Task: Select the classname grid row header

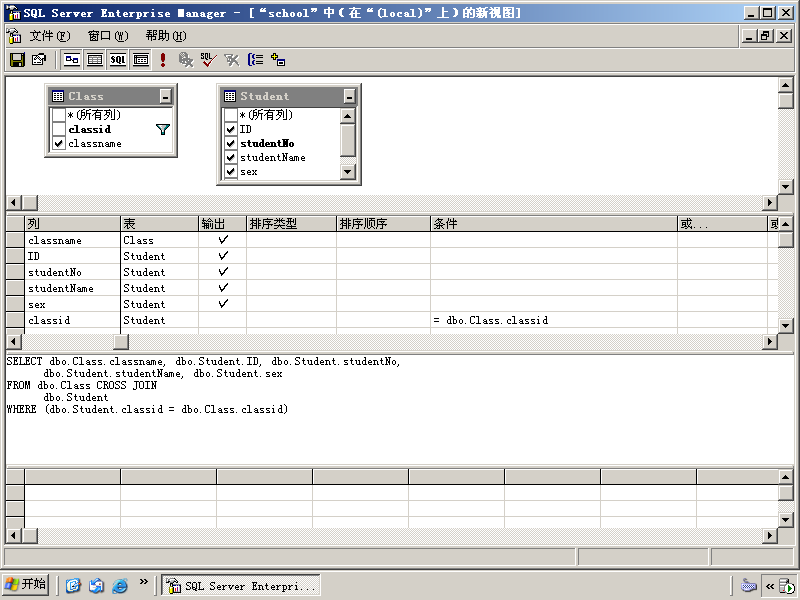Action: point(15,240)
